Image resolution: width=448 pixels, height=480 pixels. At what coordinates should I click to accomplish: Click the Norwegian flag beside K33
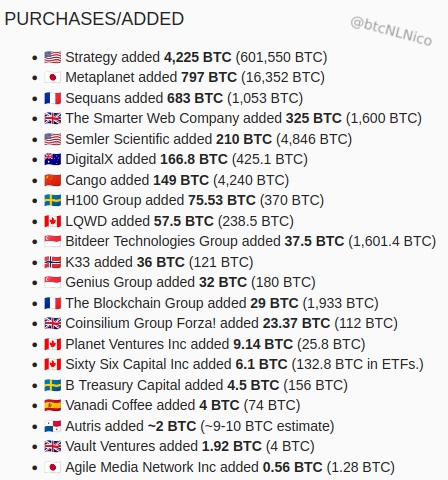click(x=53, y=262)
